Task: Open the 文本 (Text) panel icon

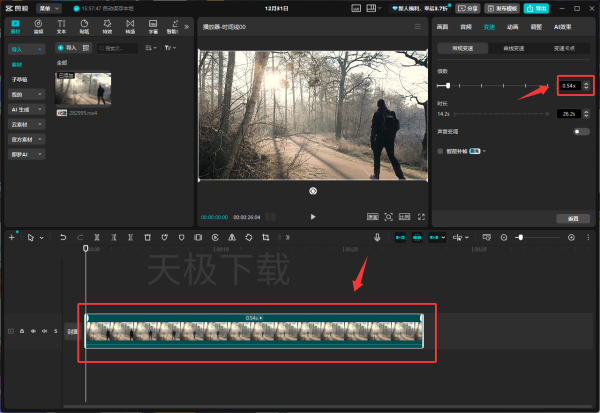Action: [x=62, y=25]
